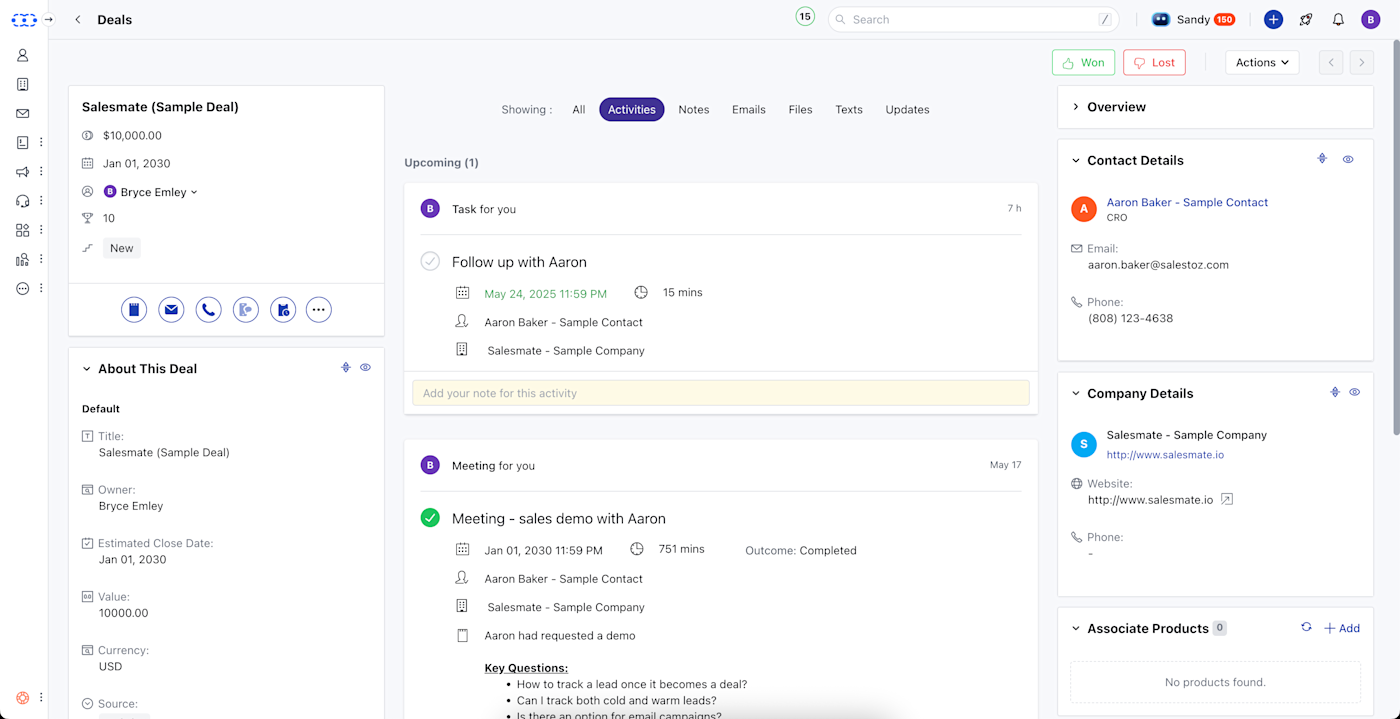This screenshot has height=719, width=1400.
Task: Click the page vertical scrollbar on the right
Action: point(1396,237)
